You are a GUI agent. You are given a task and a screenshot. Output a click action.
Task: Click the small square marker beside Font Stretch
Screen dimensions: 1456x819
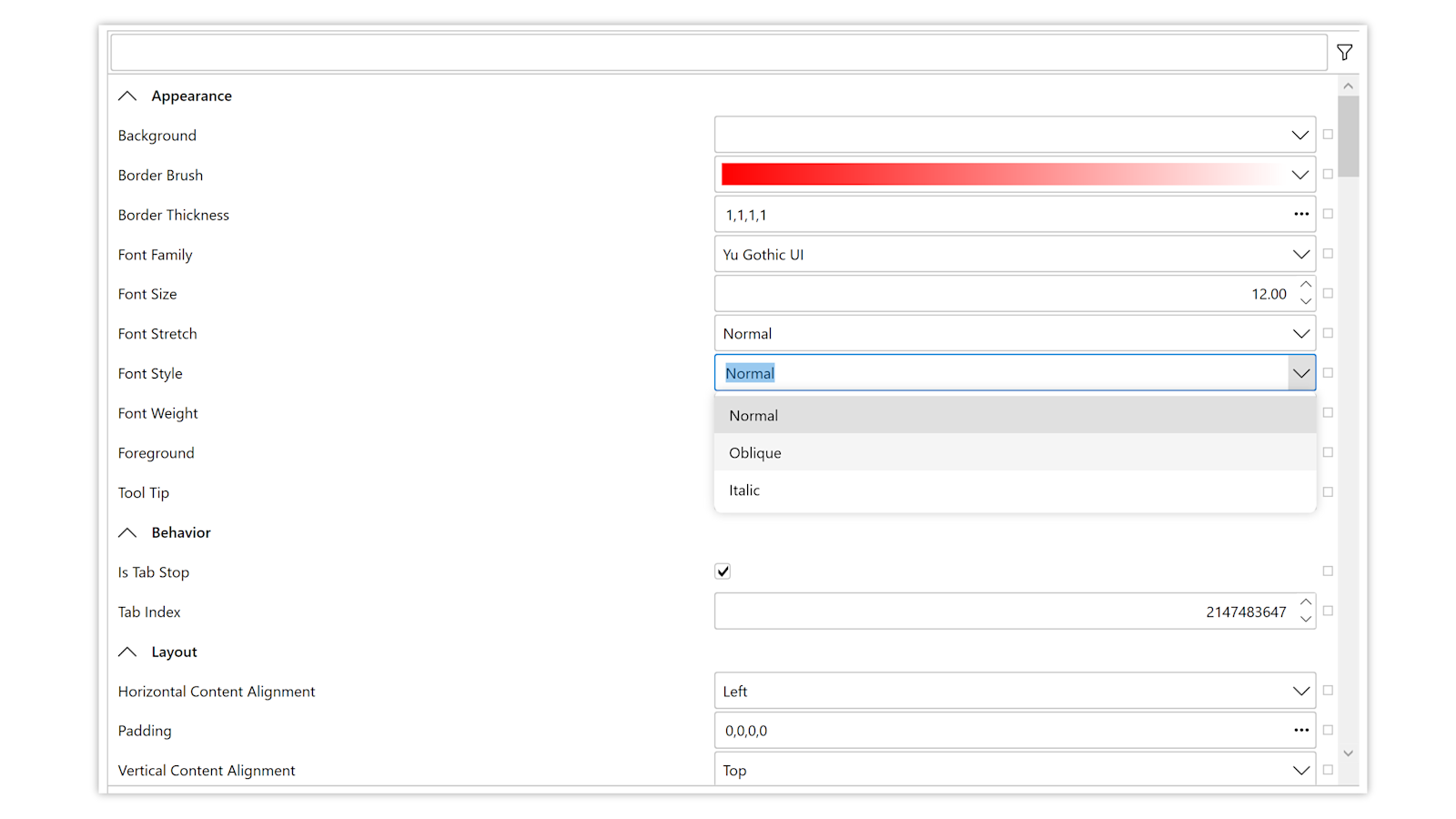pos(1328,333)
